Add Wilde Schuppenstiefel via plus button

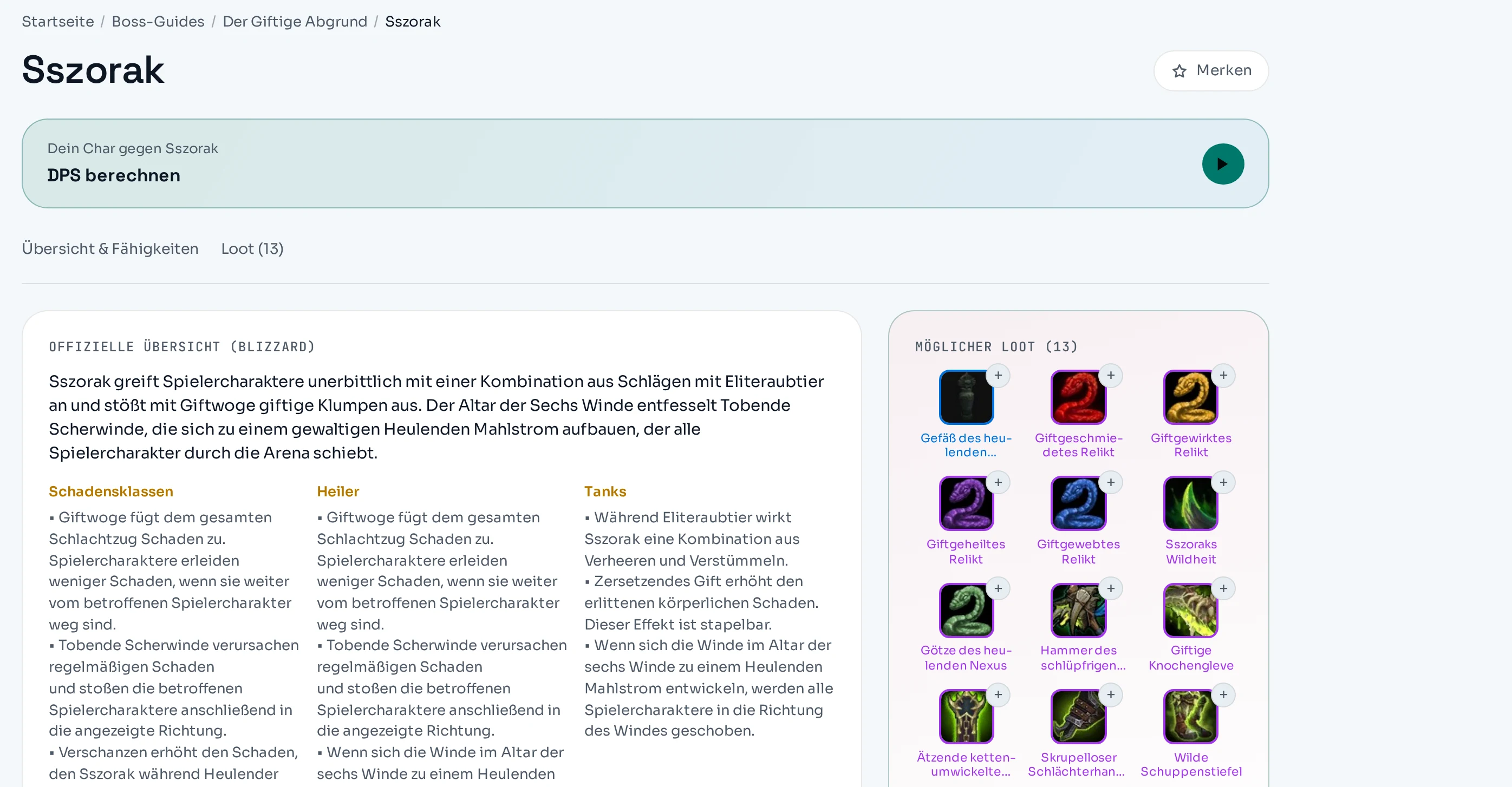point(1223,694)
